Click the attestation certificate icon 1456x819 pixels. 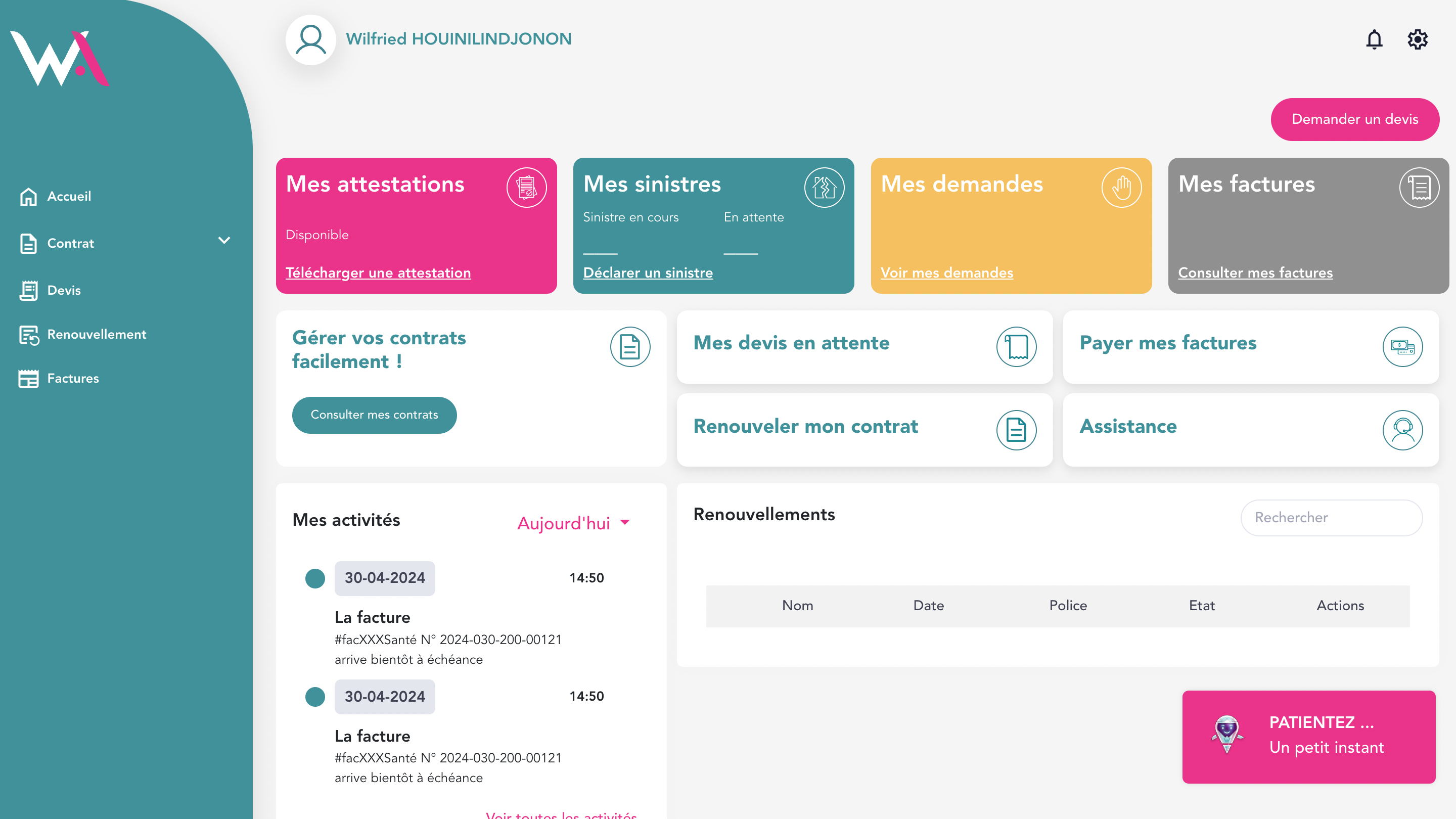(526, 188)
